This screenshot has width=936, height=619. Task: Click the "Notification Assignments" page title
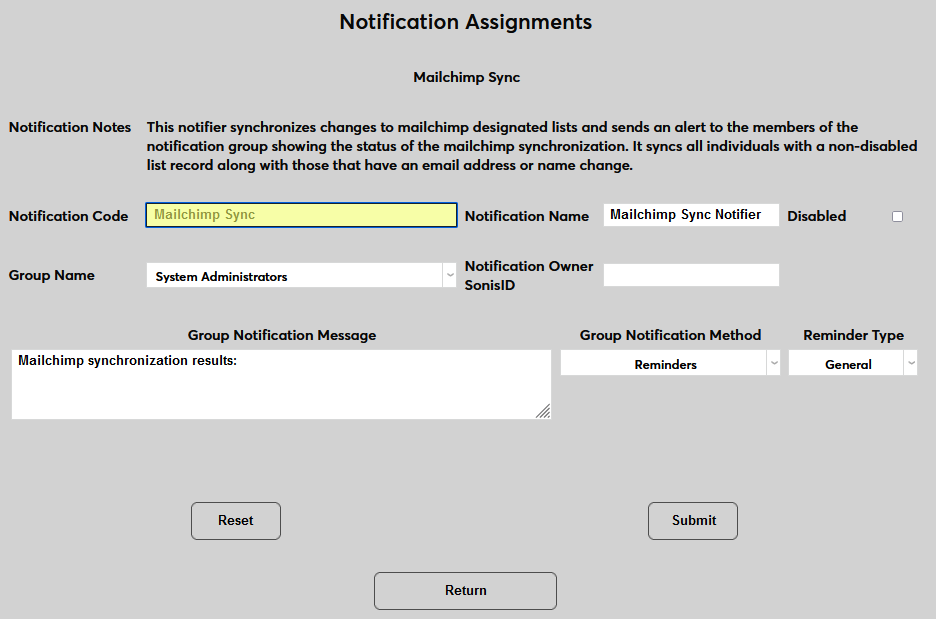pyautogui.click(x=466, y=22)
